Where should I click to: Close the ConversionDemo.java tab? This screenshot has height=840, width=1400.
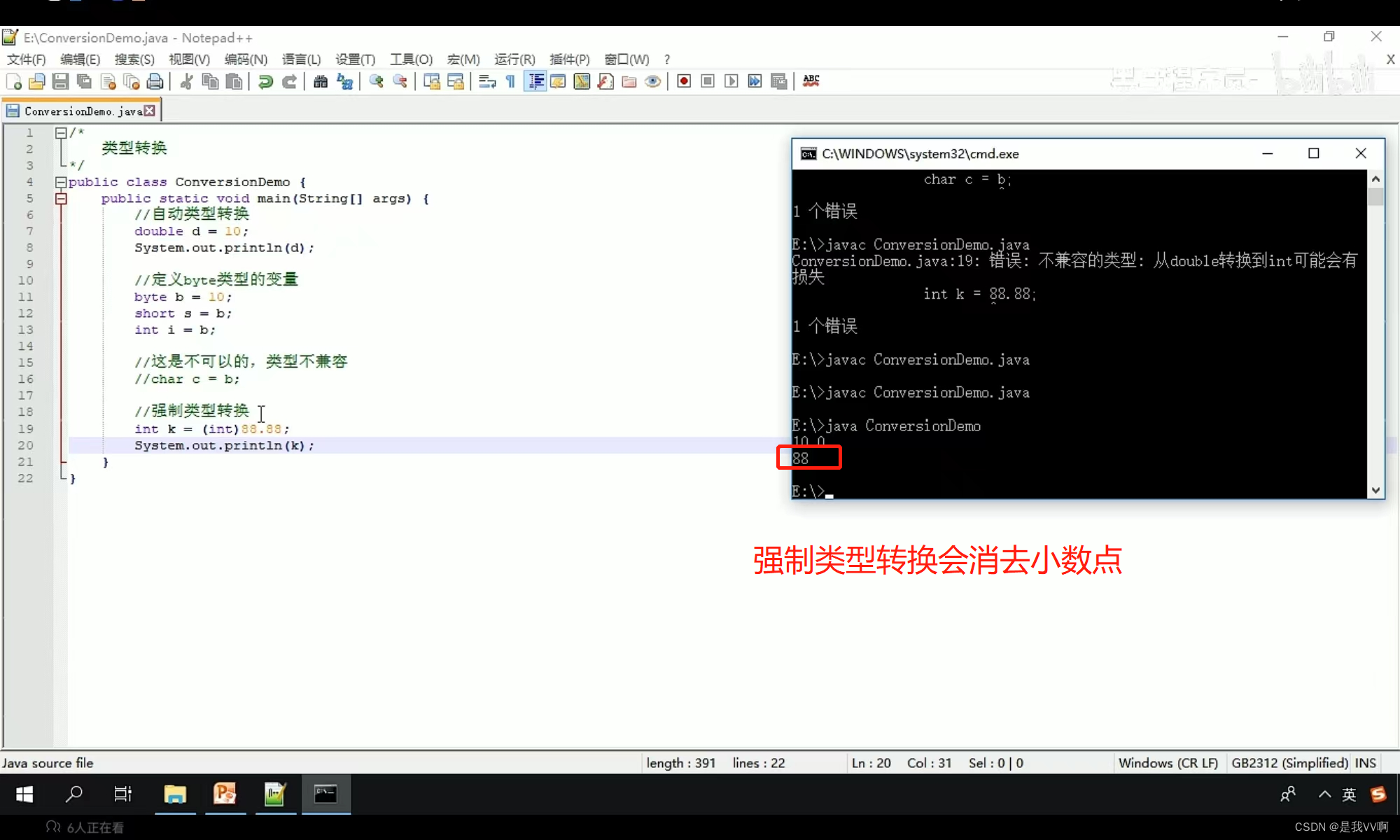(149, 111)
